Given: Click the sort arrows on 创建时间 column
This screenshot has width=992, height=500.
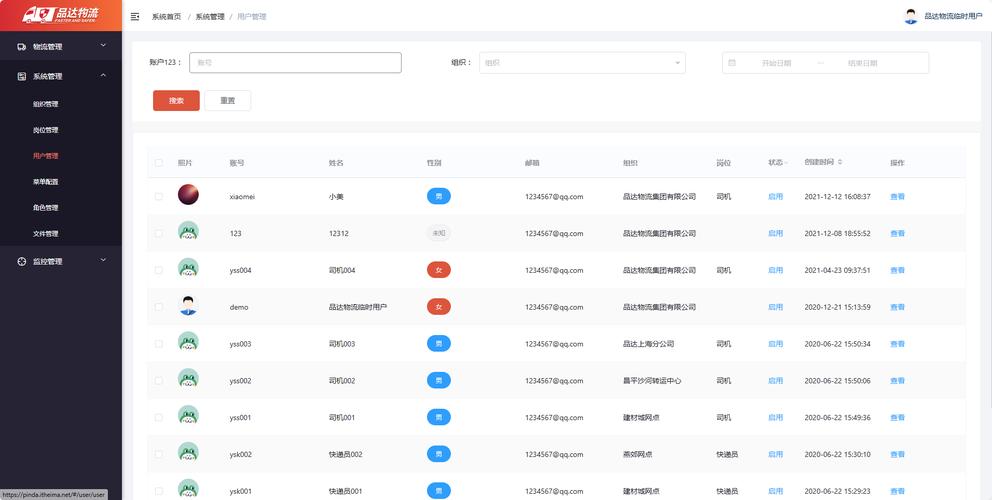Looking at the screenshot, I should 840,162.
